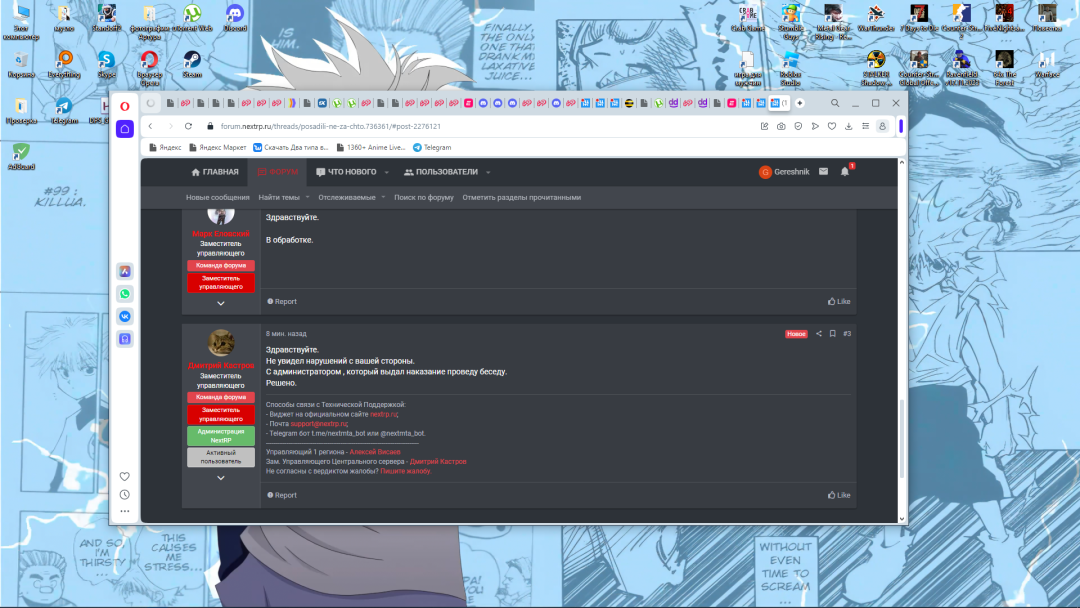Open Марк Еловский username link

(220, 234)
